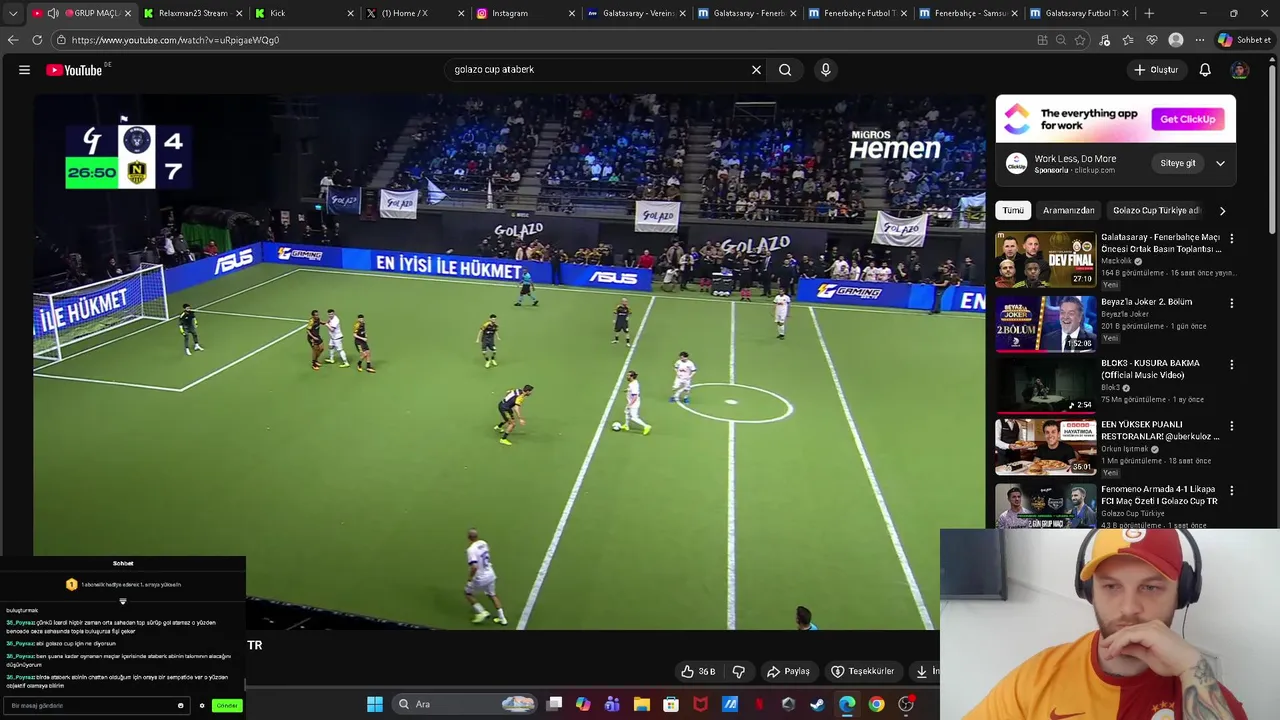Open Steam from the taskbar
Image resolution: width=1280 pixels, height=720 pixels.
(817, 704)
